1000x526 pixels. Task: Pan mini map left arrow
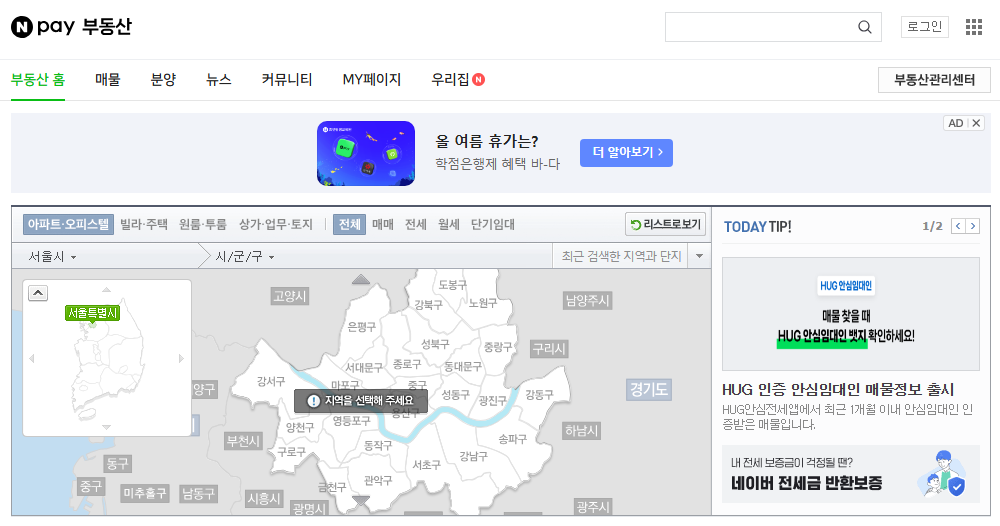tap(32, 358)
